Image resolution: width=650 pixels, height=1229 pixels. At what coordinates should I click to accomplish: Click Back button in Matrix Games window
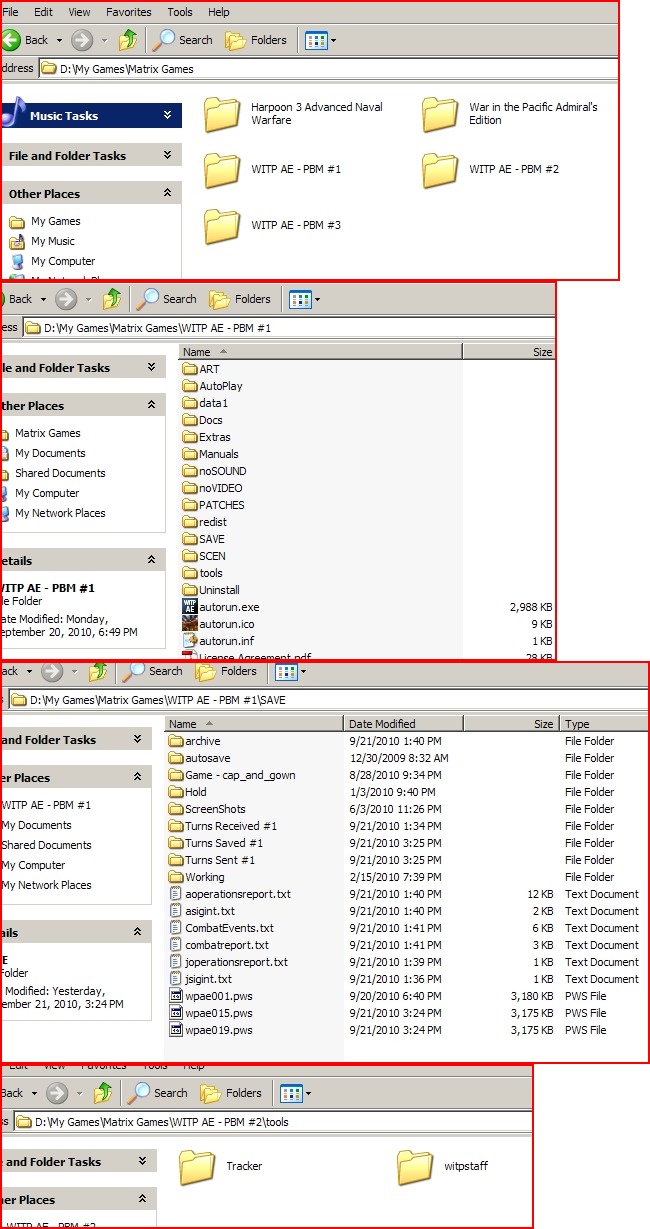click(x=26, y=40)
